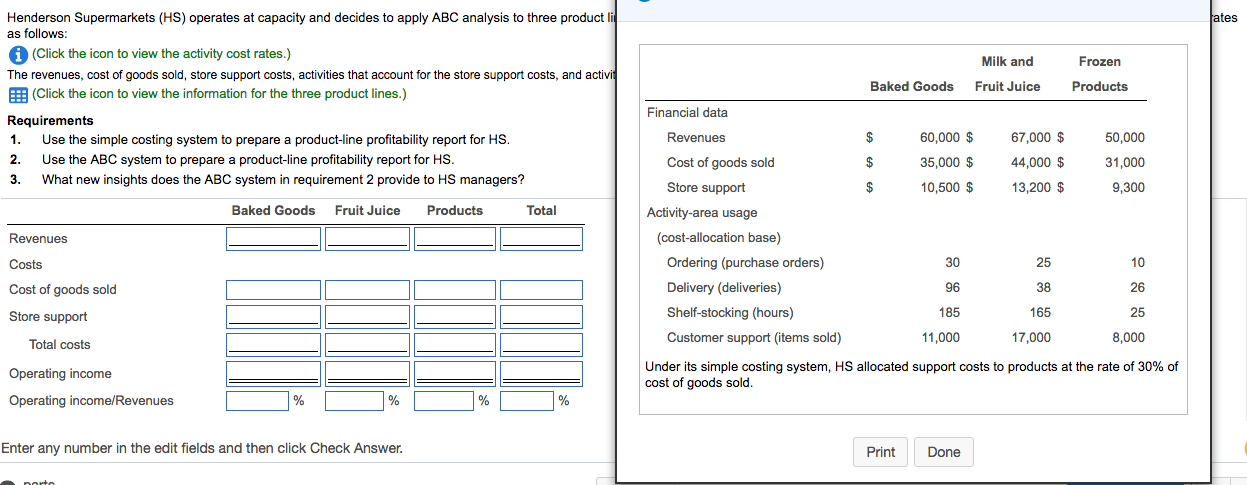Select the Operating income/Revenues percent Baked Goods field
The width and height of the screenshot is (1247, 485).
pos(258,401)
